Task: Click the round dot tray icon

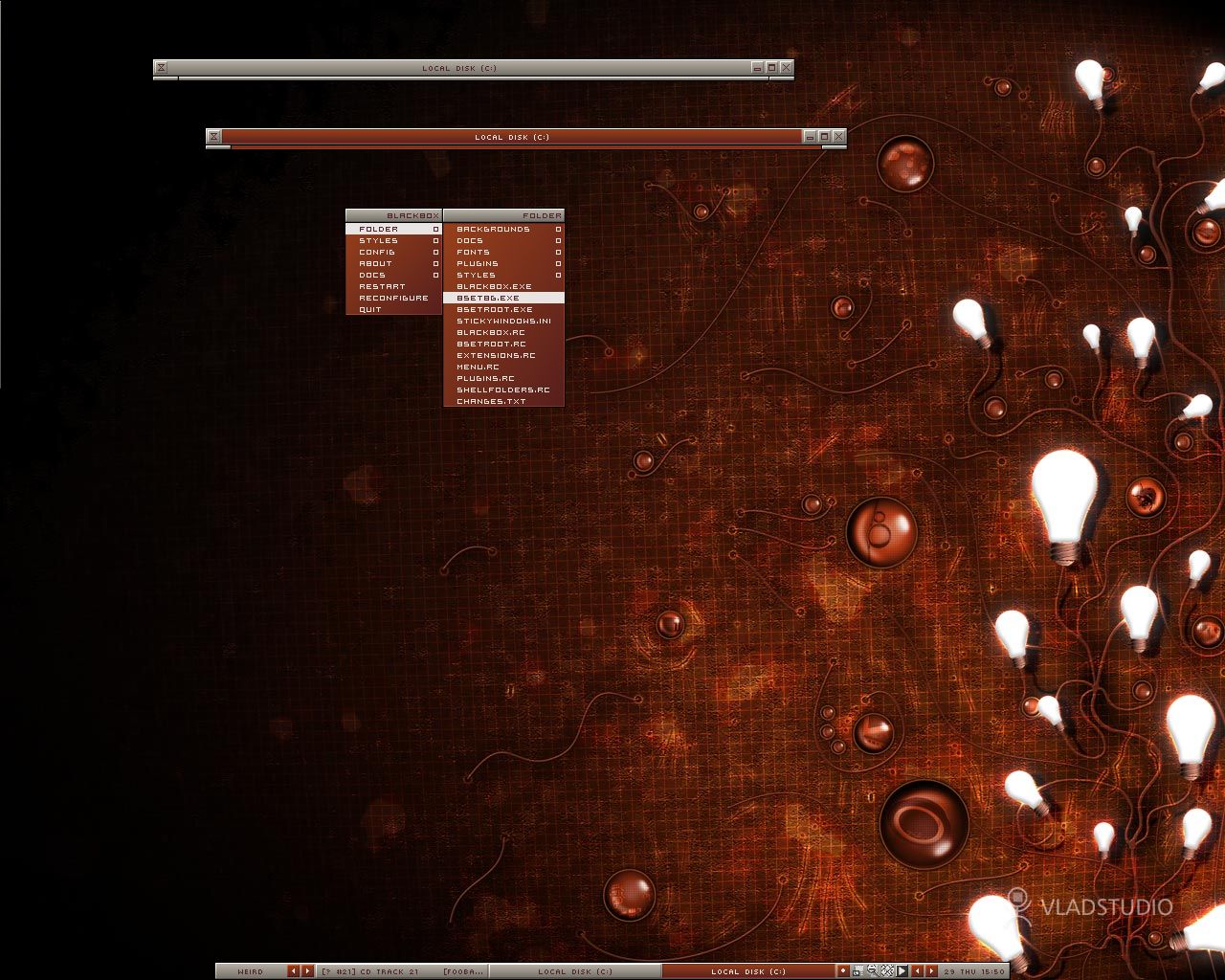Action: 843,971
